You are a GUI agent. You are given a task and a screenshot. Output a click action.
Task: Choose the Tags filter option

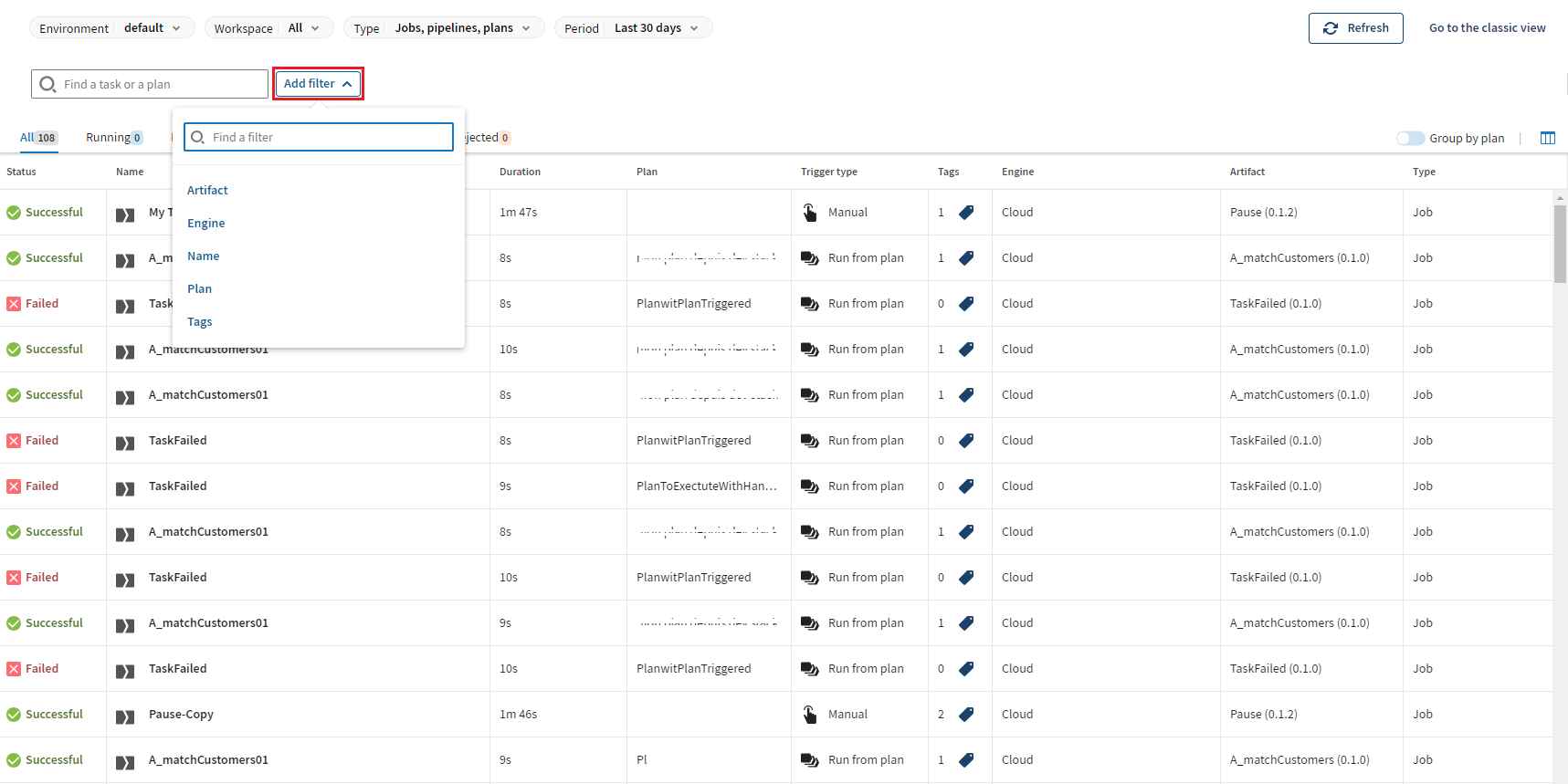pyautogui.click(x=200, y=322)
